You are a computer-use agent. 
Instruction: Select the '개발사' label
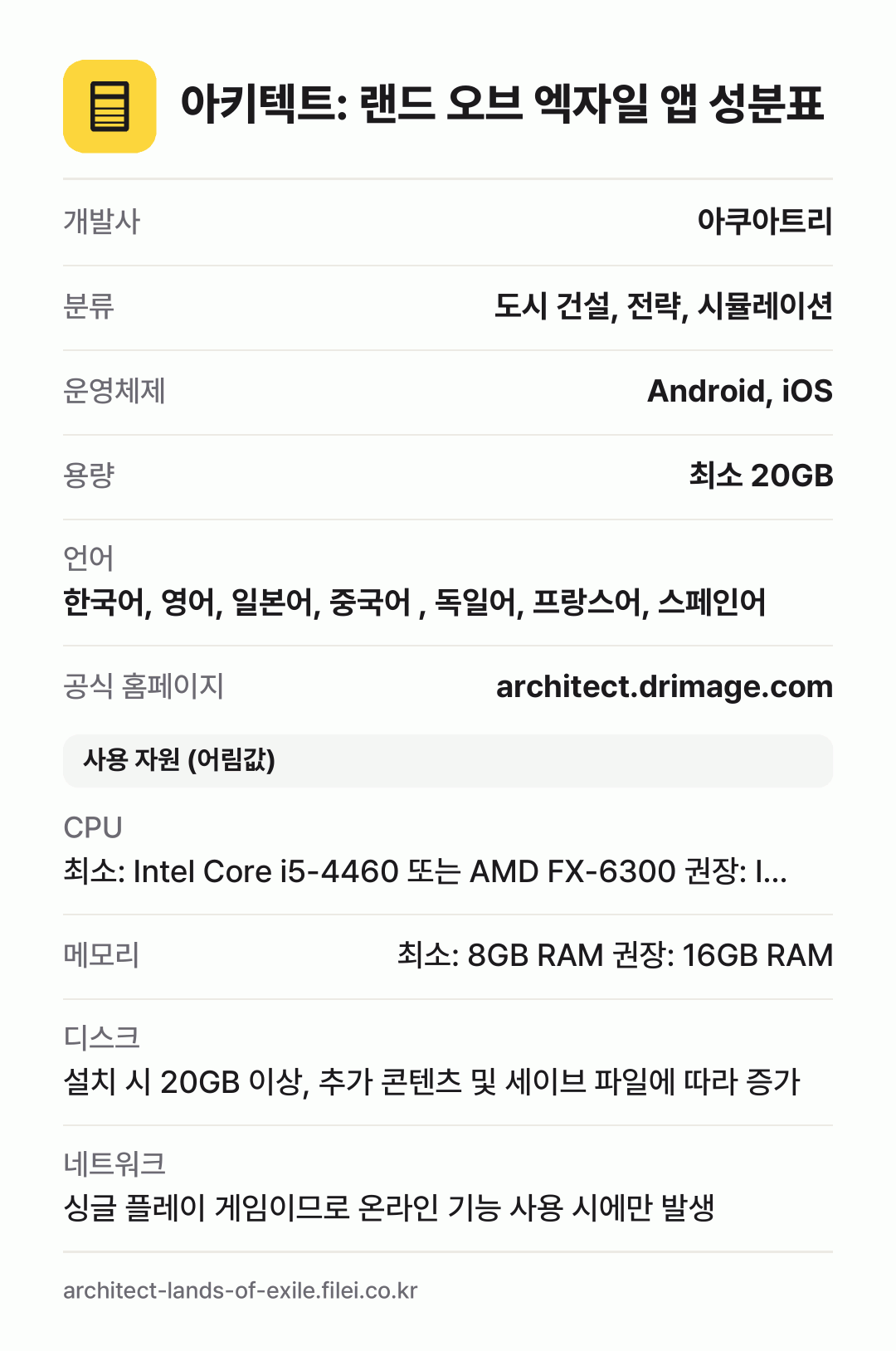click(x=102, y=222)
